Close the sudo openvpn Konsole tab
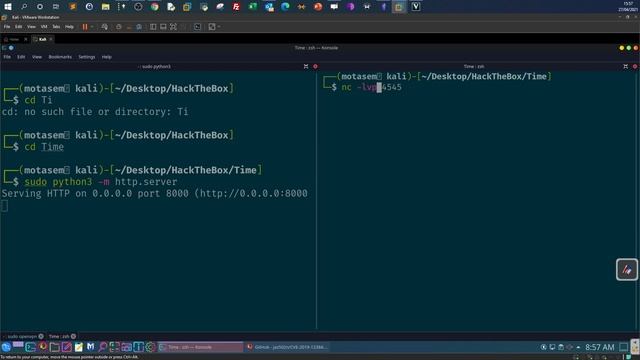Viewport: 640px width, 360px height. [41, 336]
